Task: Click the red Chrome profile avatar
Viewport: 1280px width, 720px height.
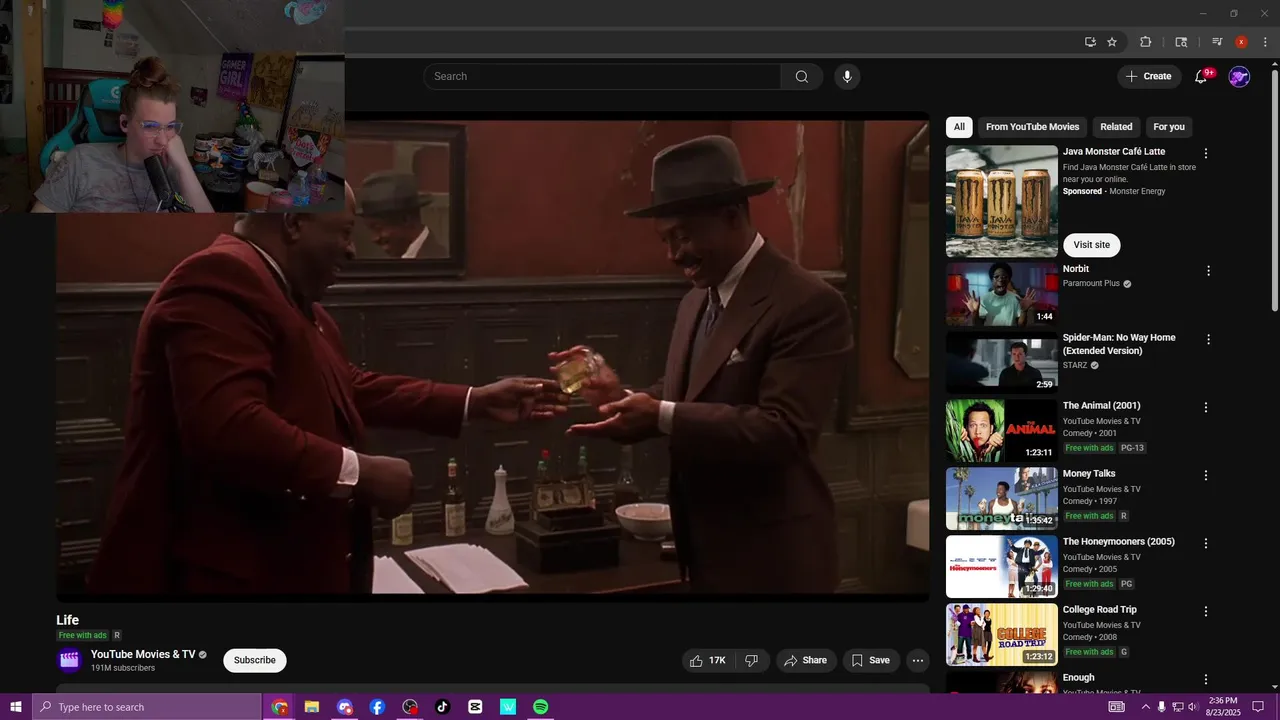Action: pyautogui.click(x=1241, y=42)
